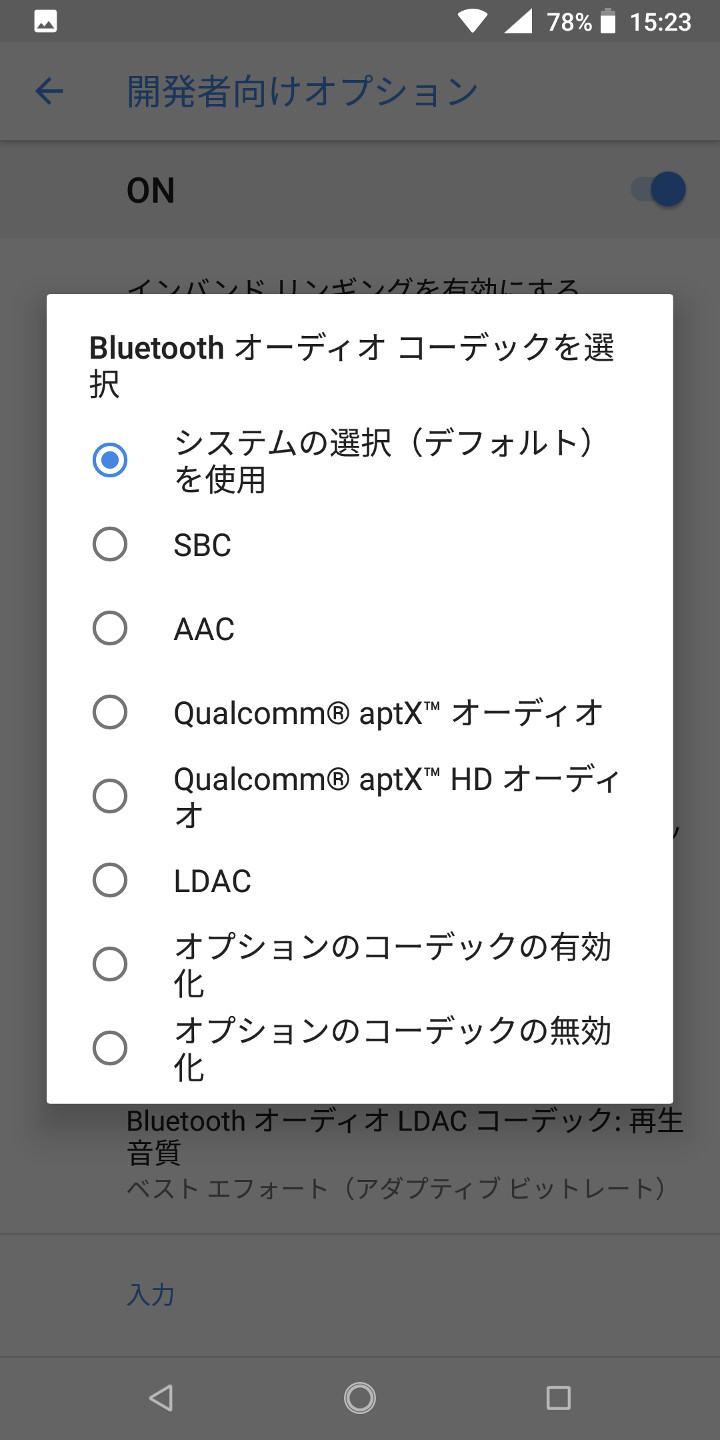Select the system default codec radio button
720x1440 pixels.
pos(110,460)
